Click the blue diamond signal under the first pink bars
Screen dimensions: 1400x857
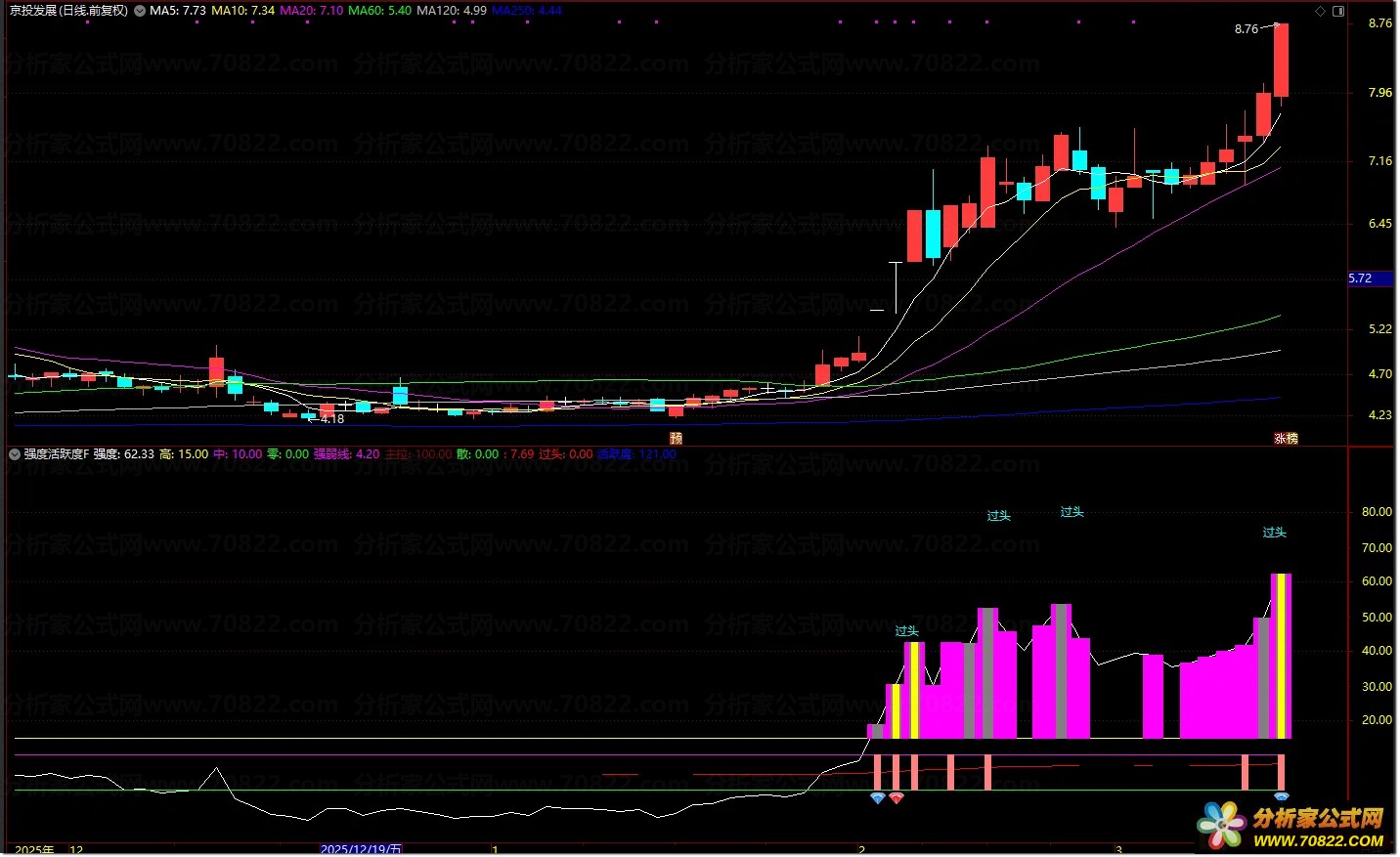point(877,798)
